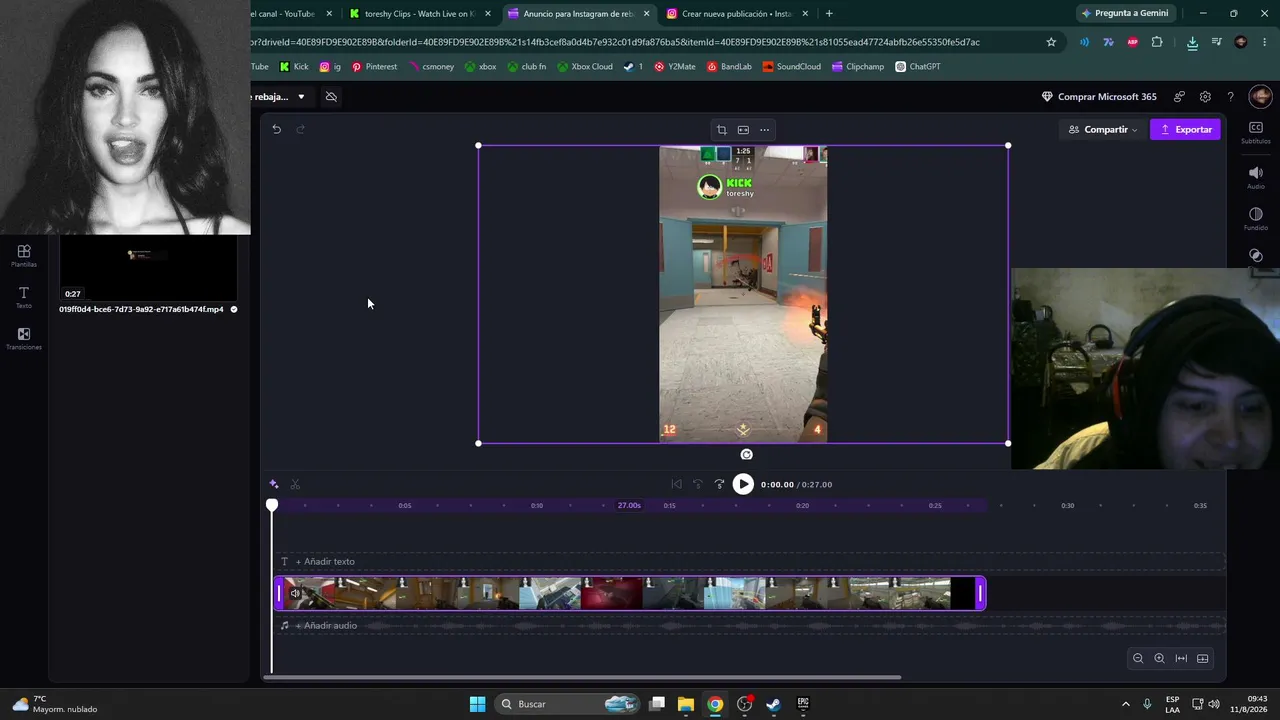
Task: Click the collapse timeline panel icon
Action: click(1203, 658)
